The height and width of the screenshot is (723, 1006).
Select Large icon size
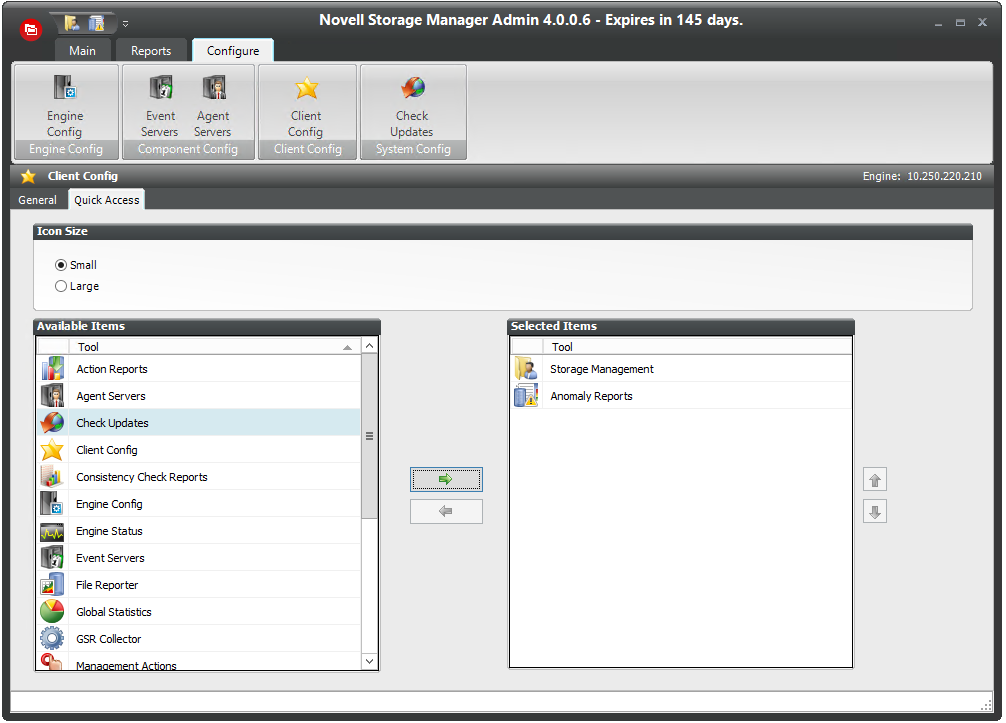(77, 286)
